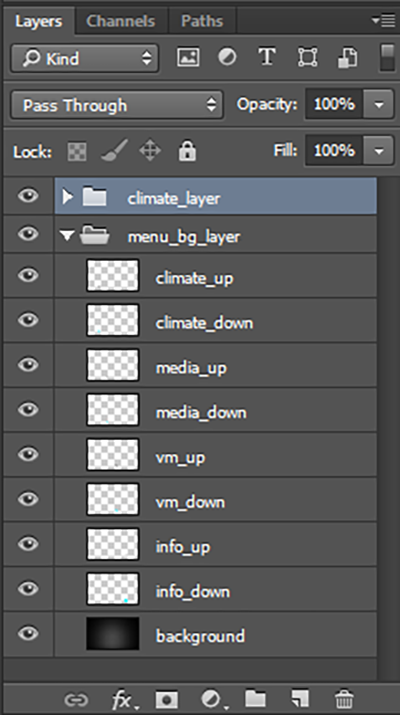Lock transparent pixels icon
This screenshot has height=715, width=400.
(x=77, y=151)
